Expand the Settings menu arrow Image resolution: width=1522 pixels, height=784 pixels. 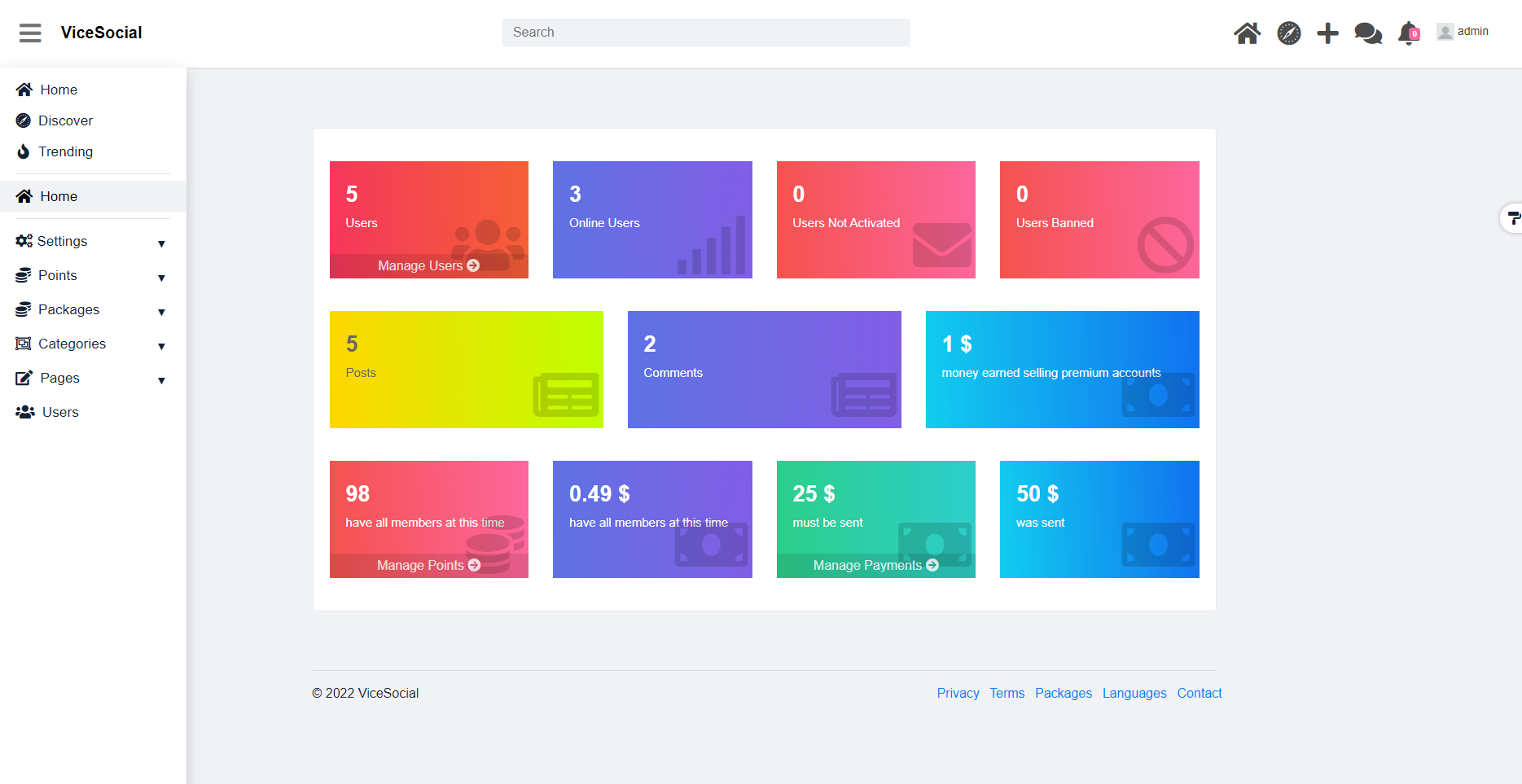coord(161,243)
